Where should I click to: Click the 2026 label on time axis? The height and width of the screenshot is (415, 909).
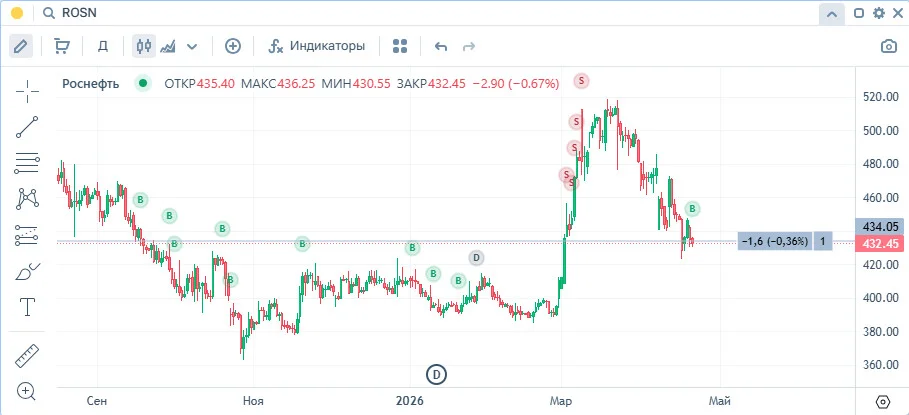[409, 401]
